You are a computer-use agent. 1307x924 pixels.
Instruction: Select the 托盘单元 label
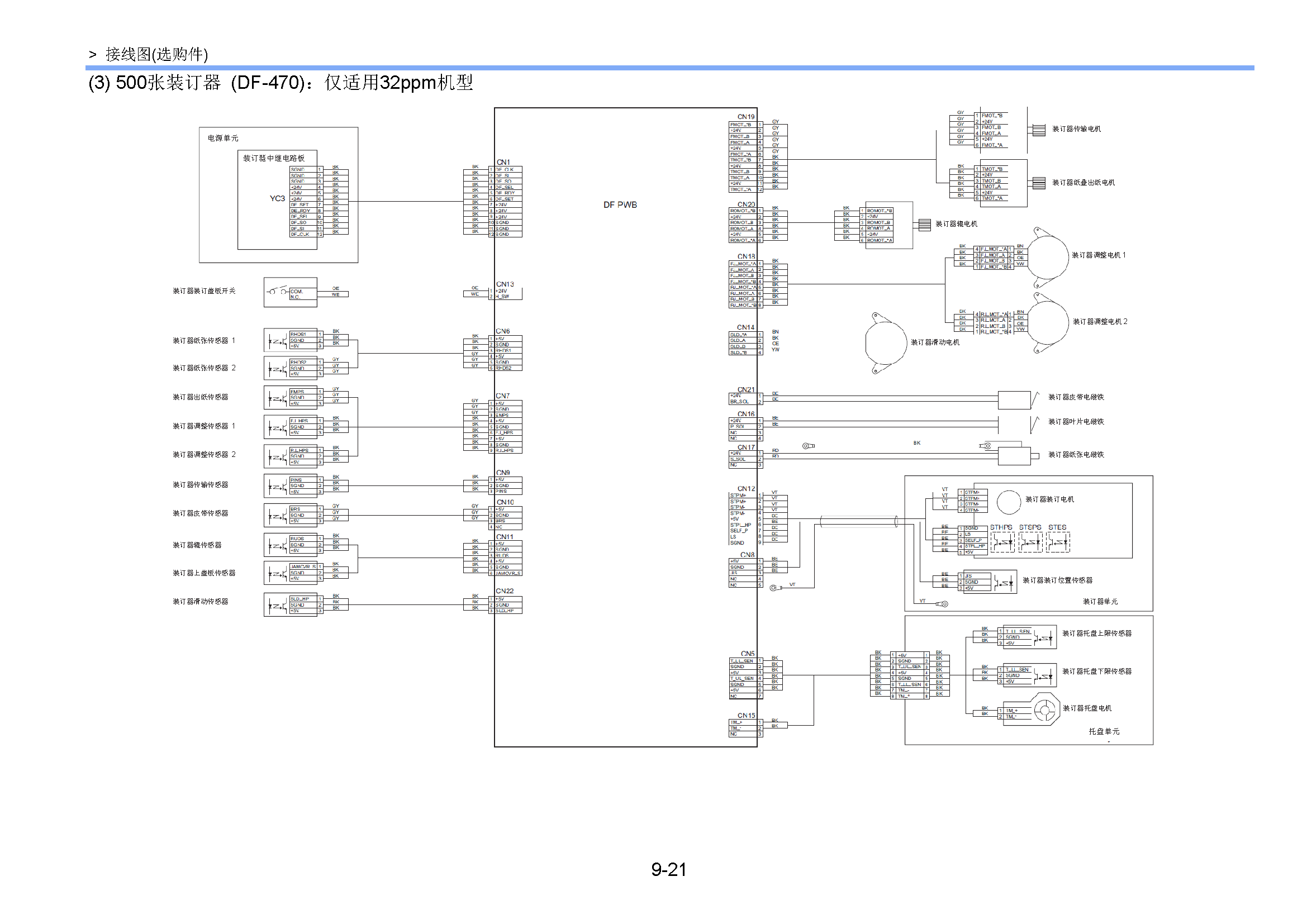click(1104, 731)
